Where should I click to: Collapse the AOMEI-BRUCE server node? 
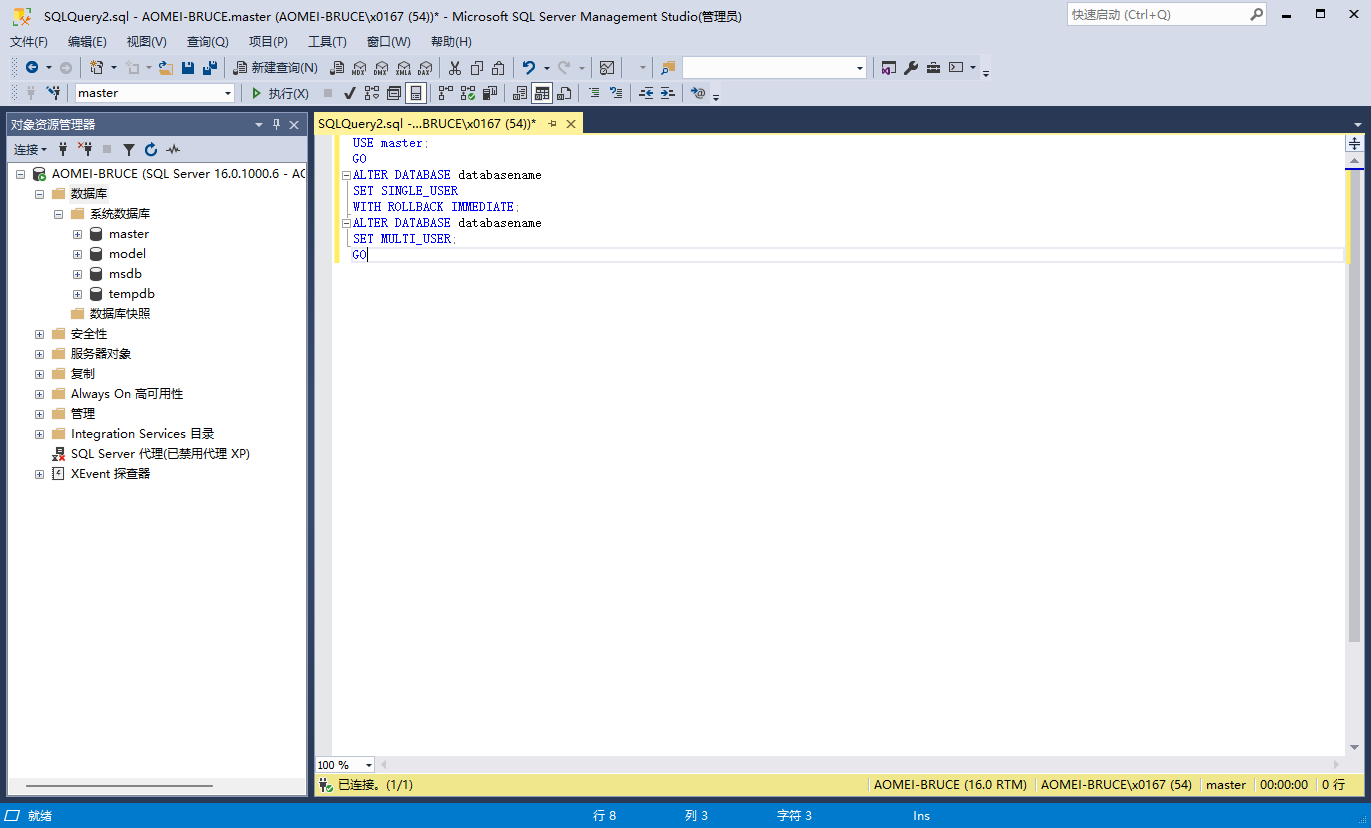coord(20,174)
